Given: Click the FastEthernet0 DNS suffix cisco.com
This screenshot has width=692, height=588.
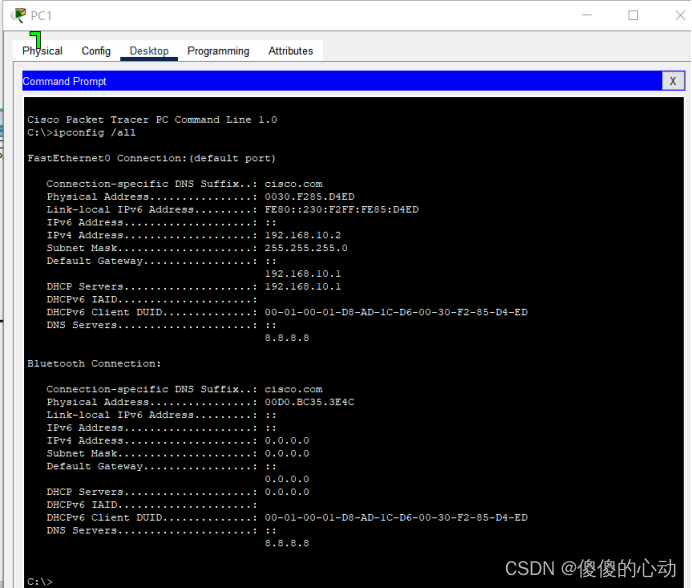Looking at the screenshot, I should click(x=293, y=184).
